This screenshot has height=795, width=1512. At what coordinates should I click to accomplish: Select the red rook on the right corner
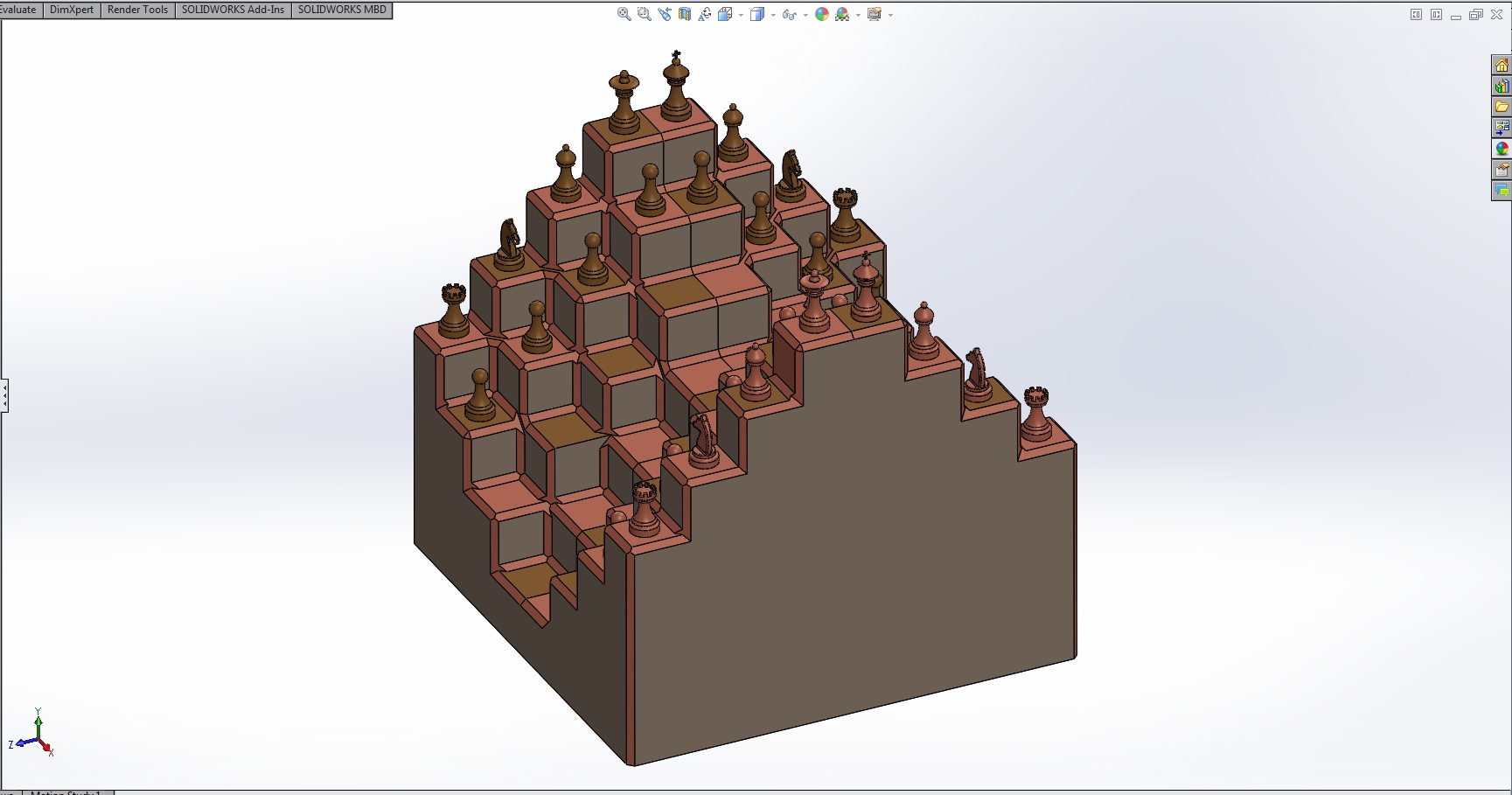point(1035,413)
